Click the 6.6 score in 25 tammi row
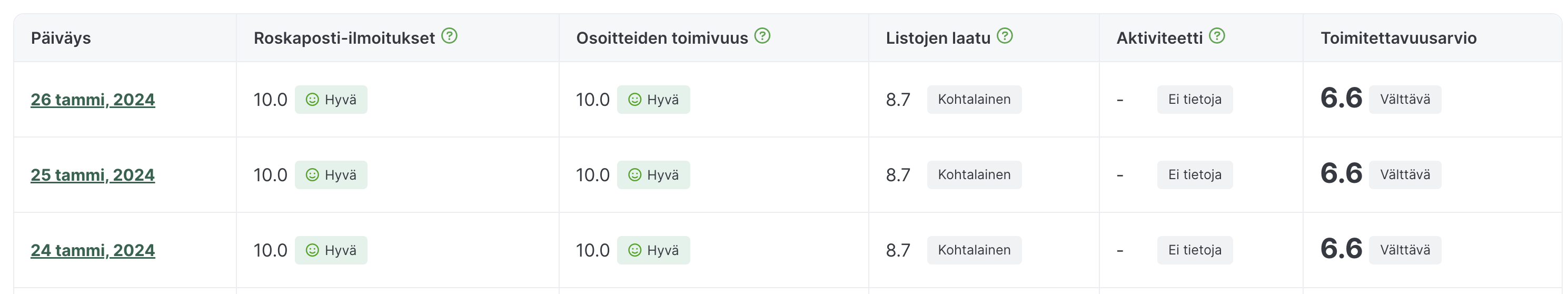1568x294 pixels. pyautogui.click(x=1341, y=174)
